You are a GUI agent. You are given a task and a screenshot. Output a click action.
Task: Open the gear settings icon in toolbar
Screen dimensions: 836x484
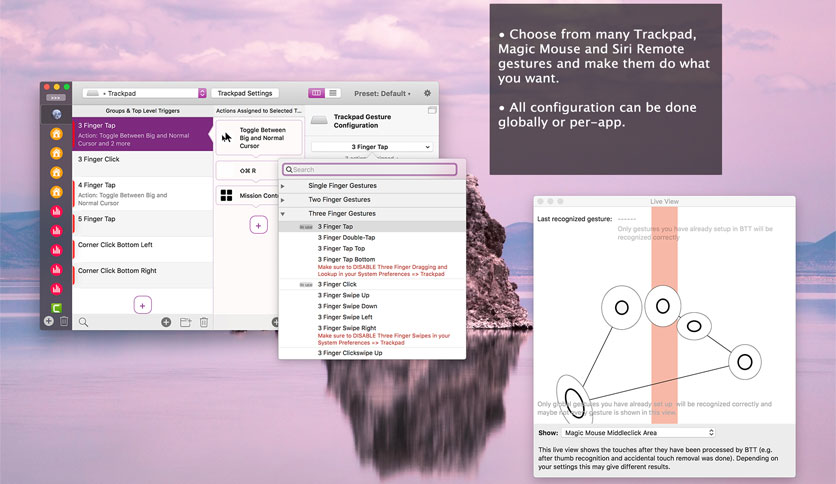click(x=427, y=93)
